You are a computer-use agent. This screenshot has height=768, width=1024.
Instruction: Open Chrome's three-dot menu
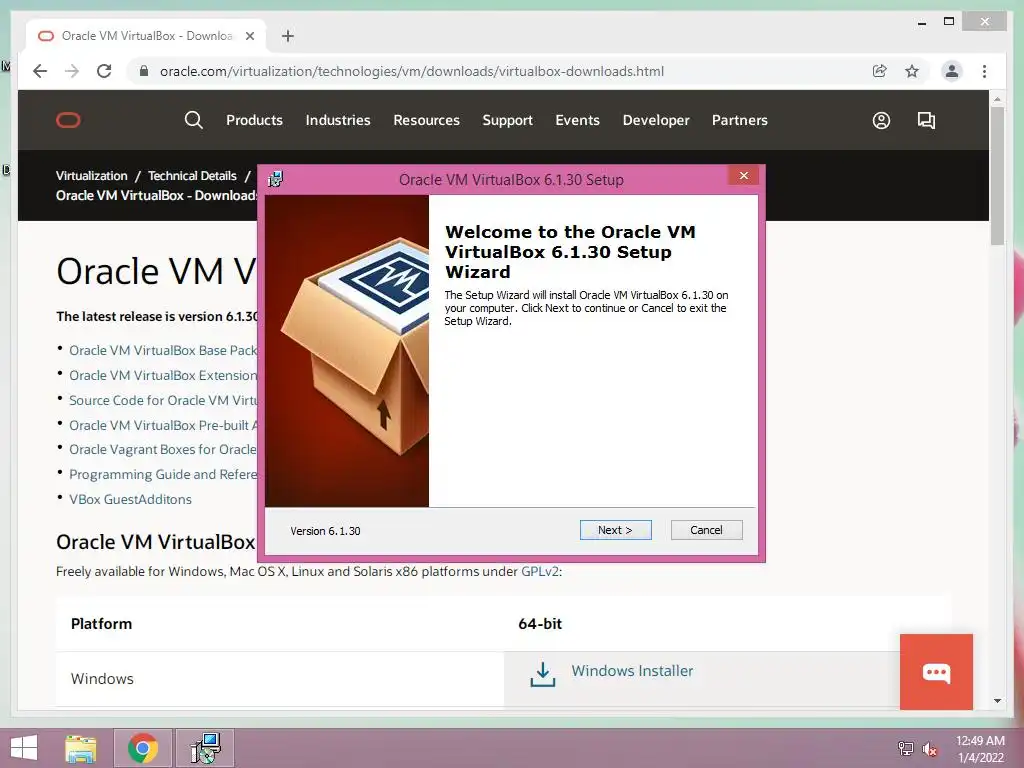click(x=984, y=71)
